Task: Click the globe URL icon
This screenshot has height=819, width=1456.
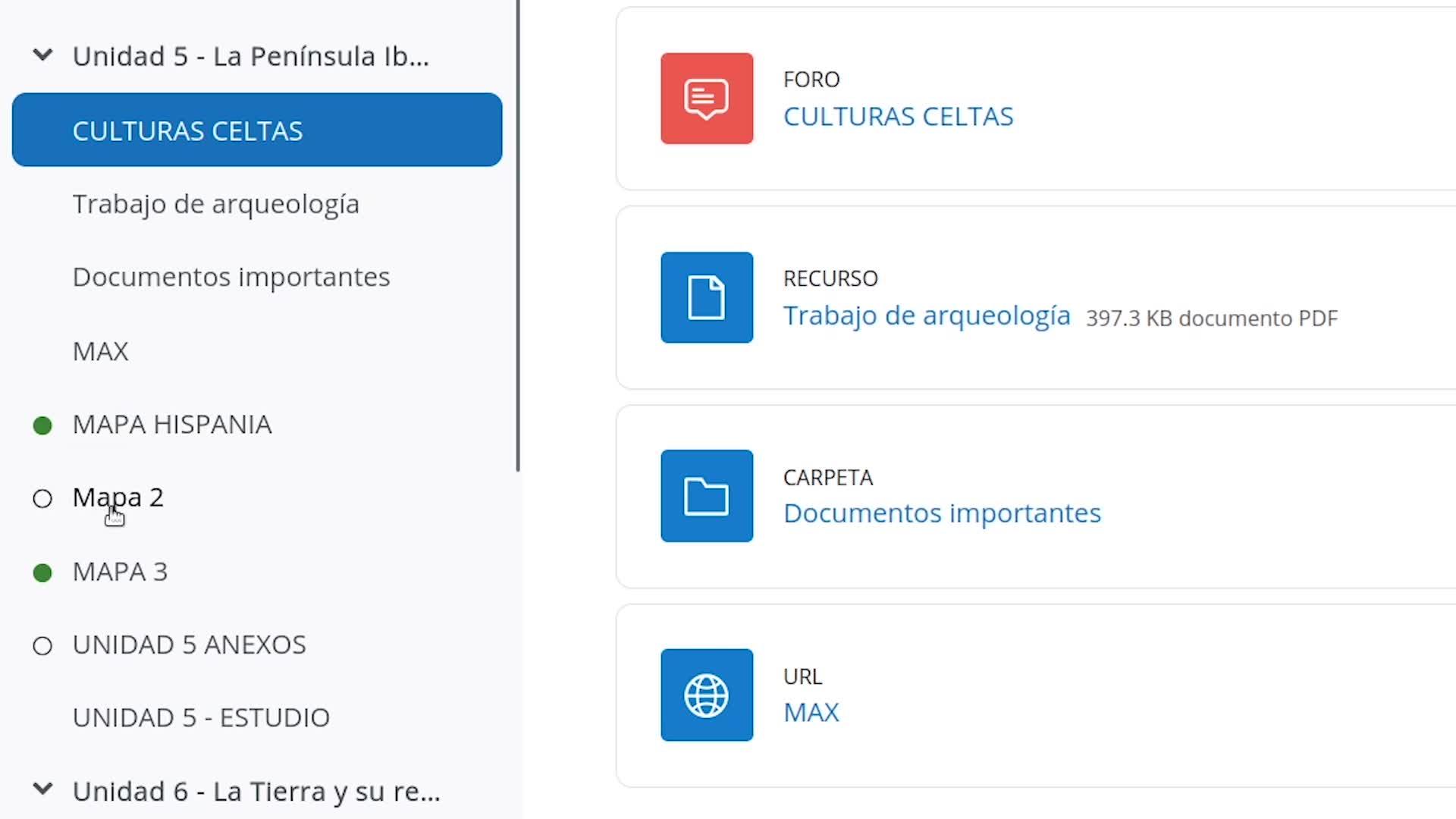Action: click(706, 695)
